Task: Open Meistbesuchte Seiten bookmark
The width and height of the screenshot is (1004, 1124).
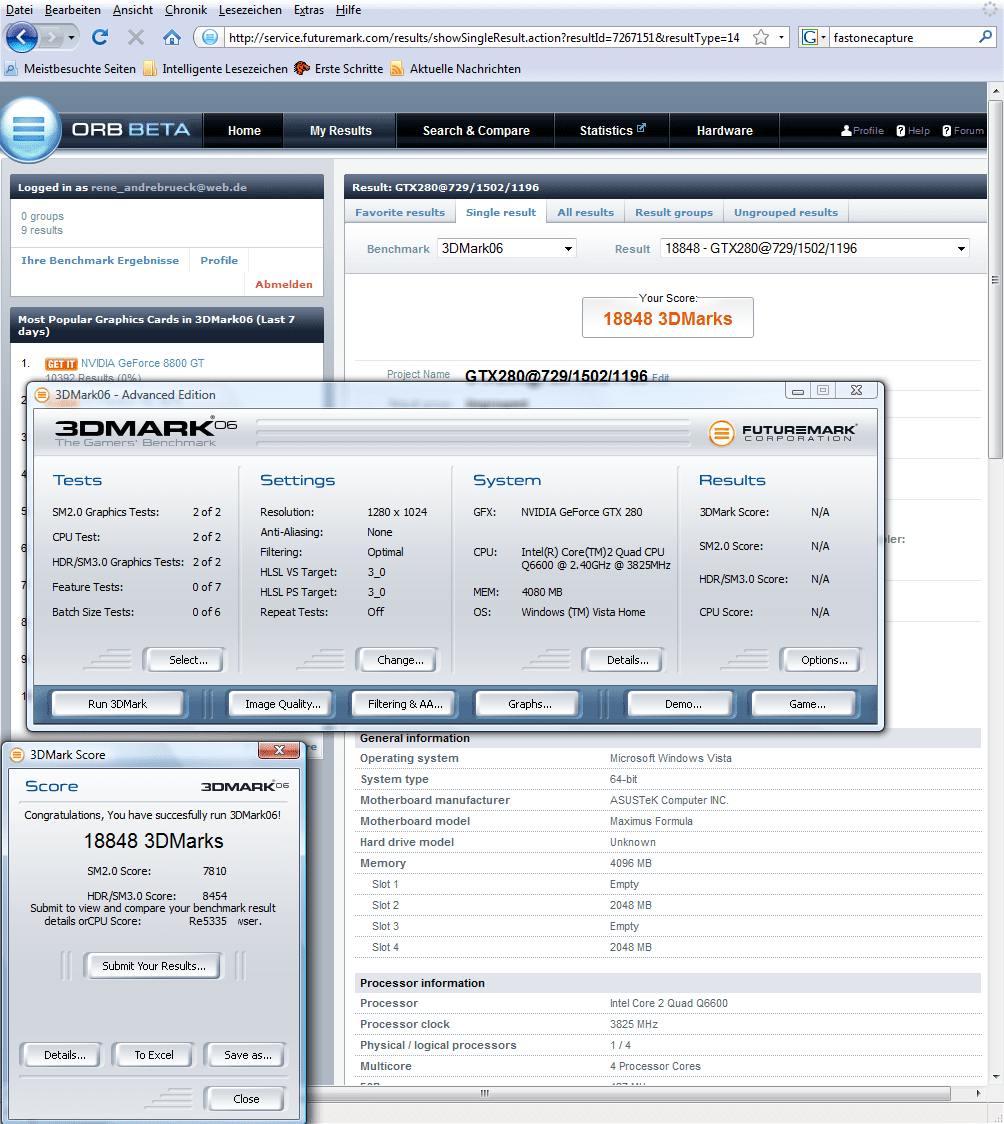Action: click(x=70, y=69)
